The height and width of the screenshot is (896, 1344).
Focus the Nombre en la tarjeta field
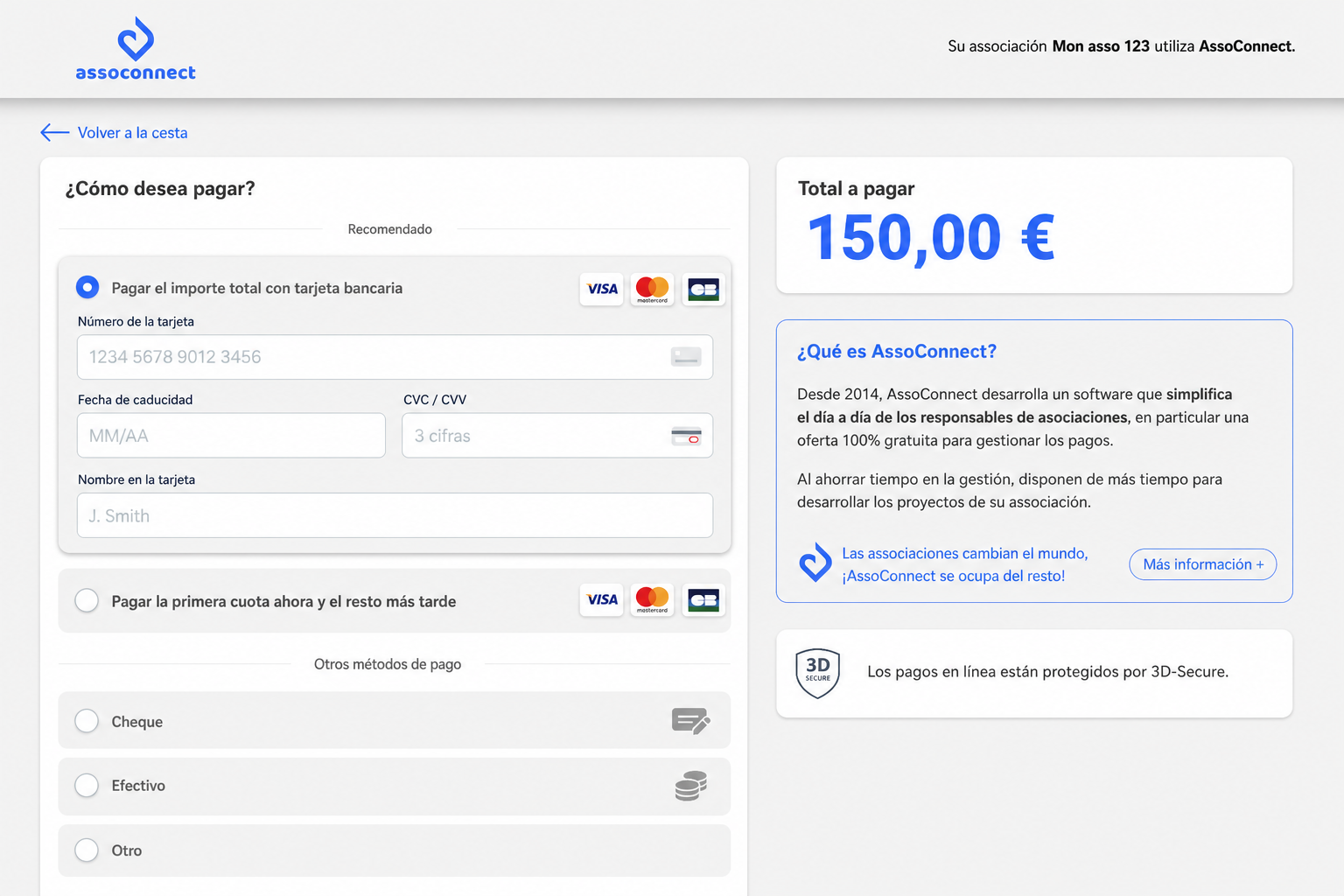[395, 515]
